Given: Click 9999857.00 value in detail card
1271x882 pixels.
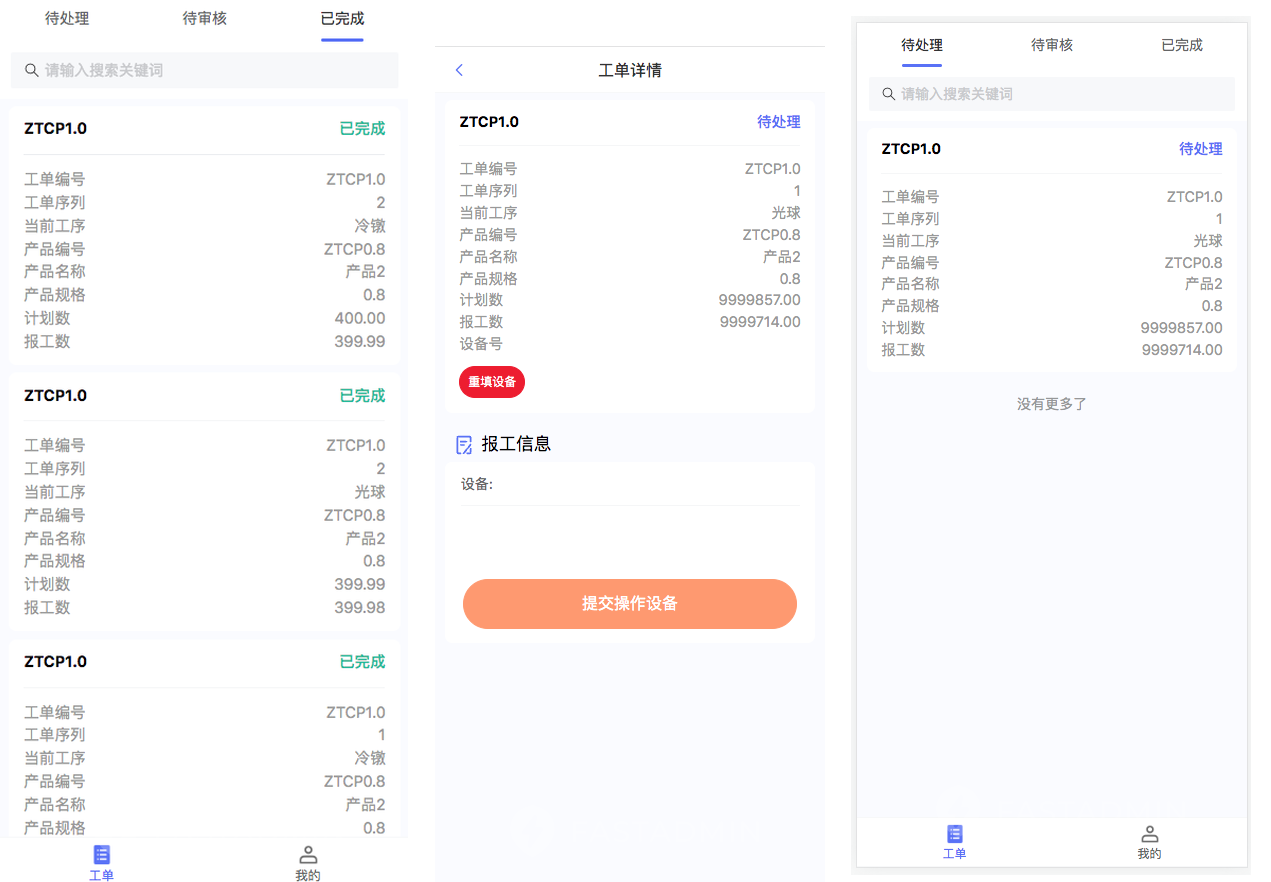Looking at the screenshot, I should (760, 300).
